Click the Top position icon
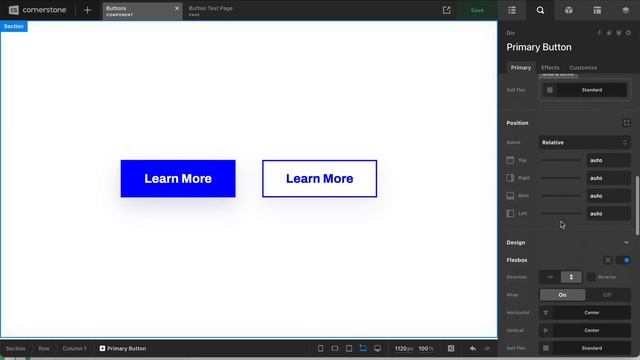This screenshot has width=640, height=360. pos(510,160)
